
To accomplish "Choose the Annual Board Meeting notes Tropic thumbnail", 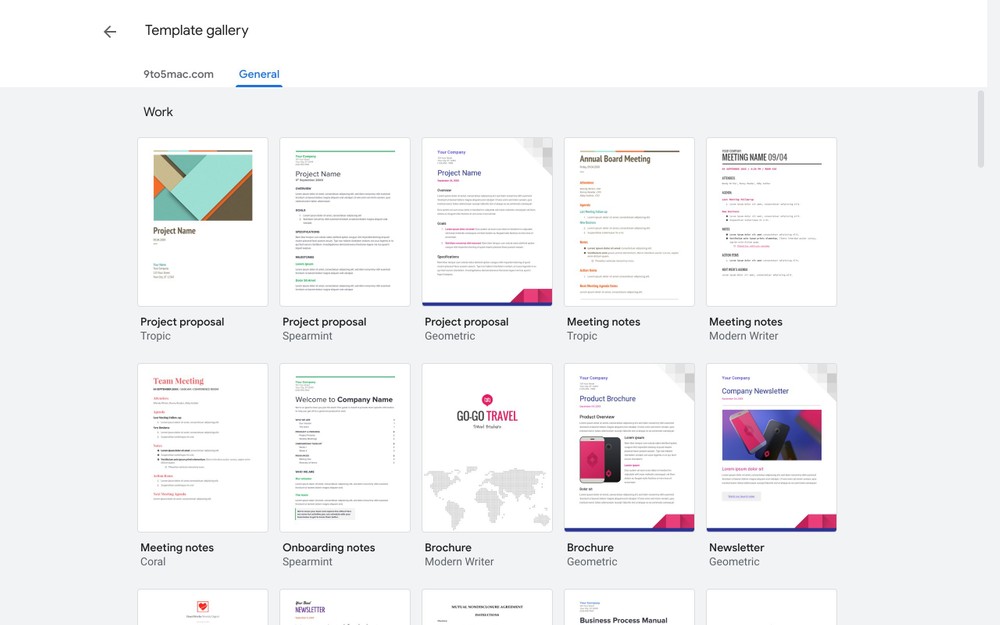I will pos(629,222).
